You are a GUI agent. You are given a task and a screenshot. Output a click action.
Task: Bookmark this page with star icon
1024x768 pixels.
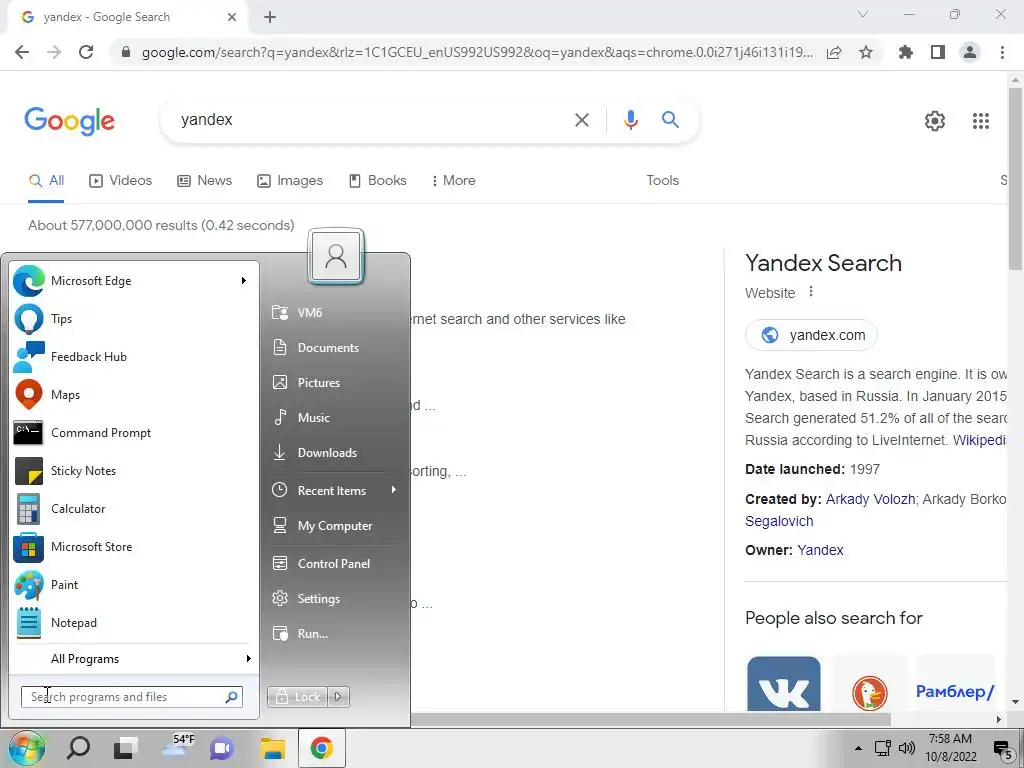(x=866, y=52)
